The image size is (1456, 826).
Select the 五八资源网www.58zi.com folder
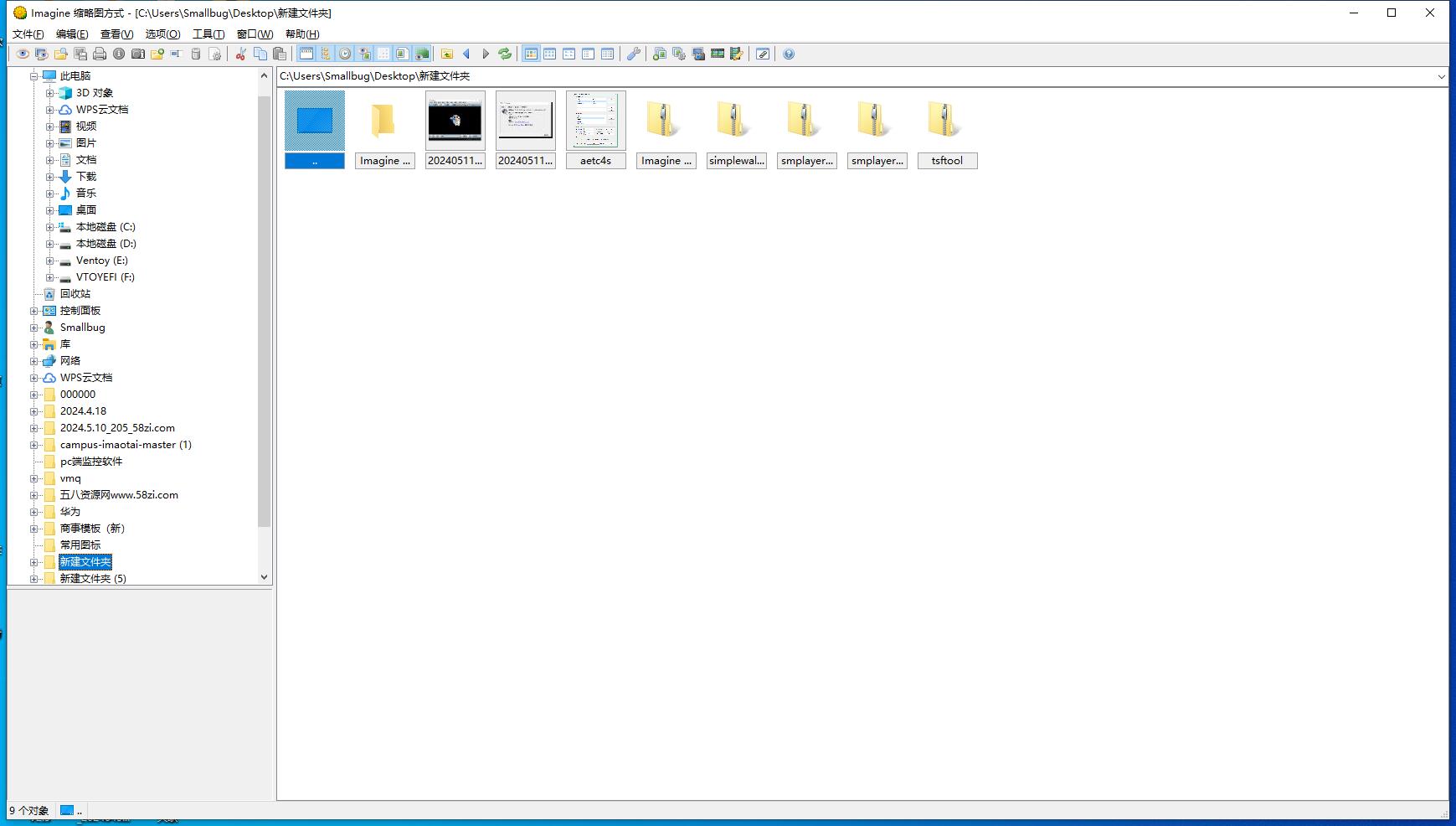tap(119, 495)
